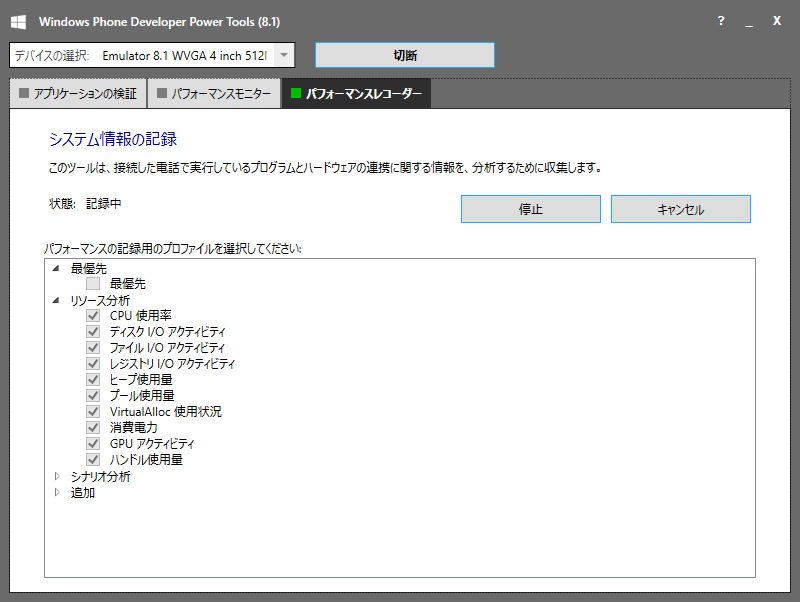
Task: Select the 追加 tree label
Action: [83, 493]
